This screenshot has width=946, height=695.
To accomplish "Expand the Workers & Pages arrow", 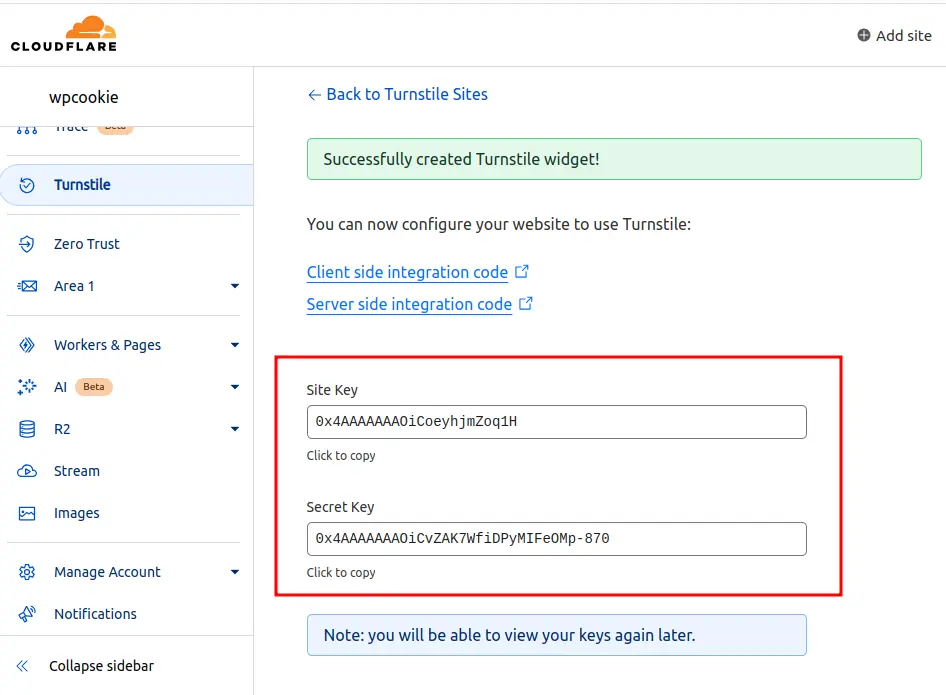I will click(235, 345).
